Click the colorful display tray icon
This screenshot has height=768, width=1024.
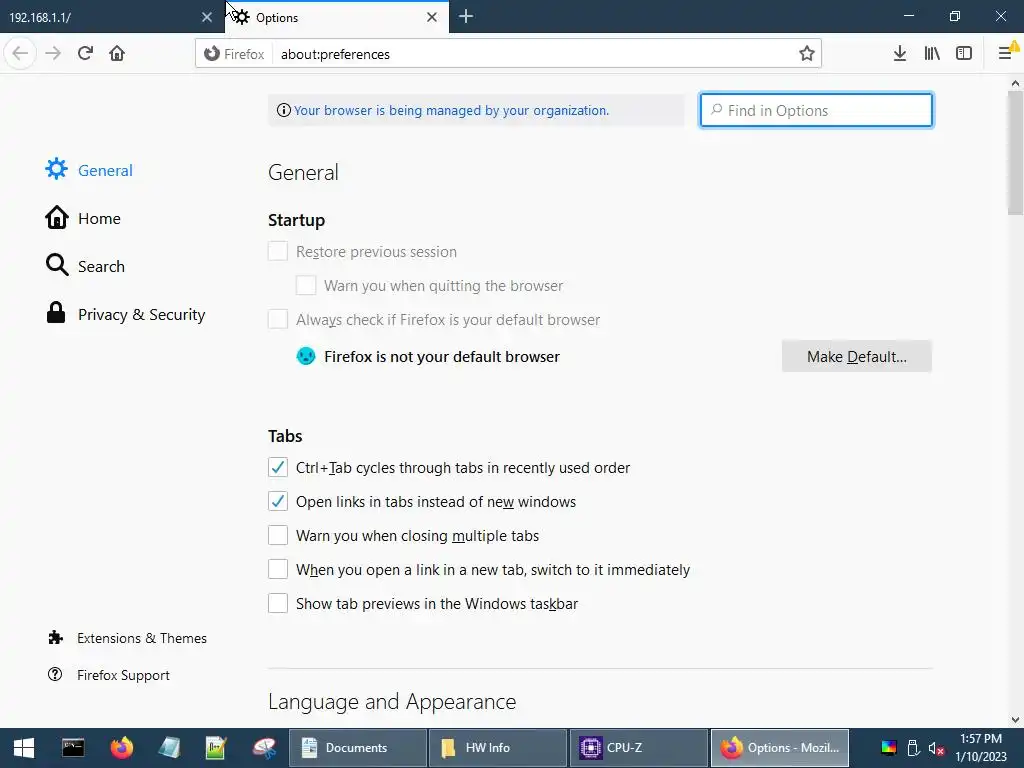tap(889, 748)
